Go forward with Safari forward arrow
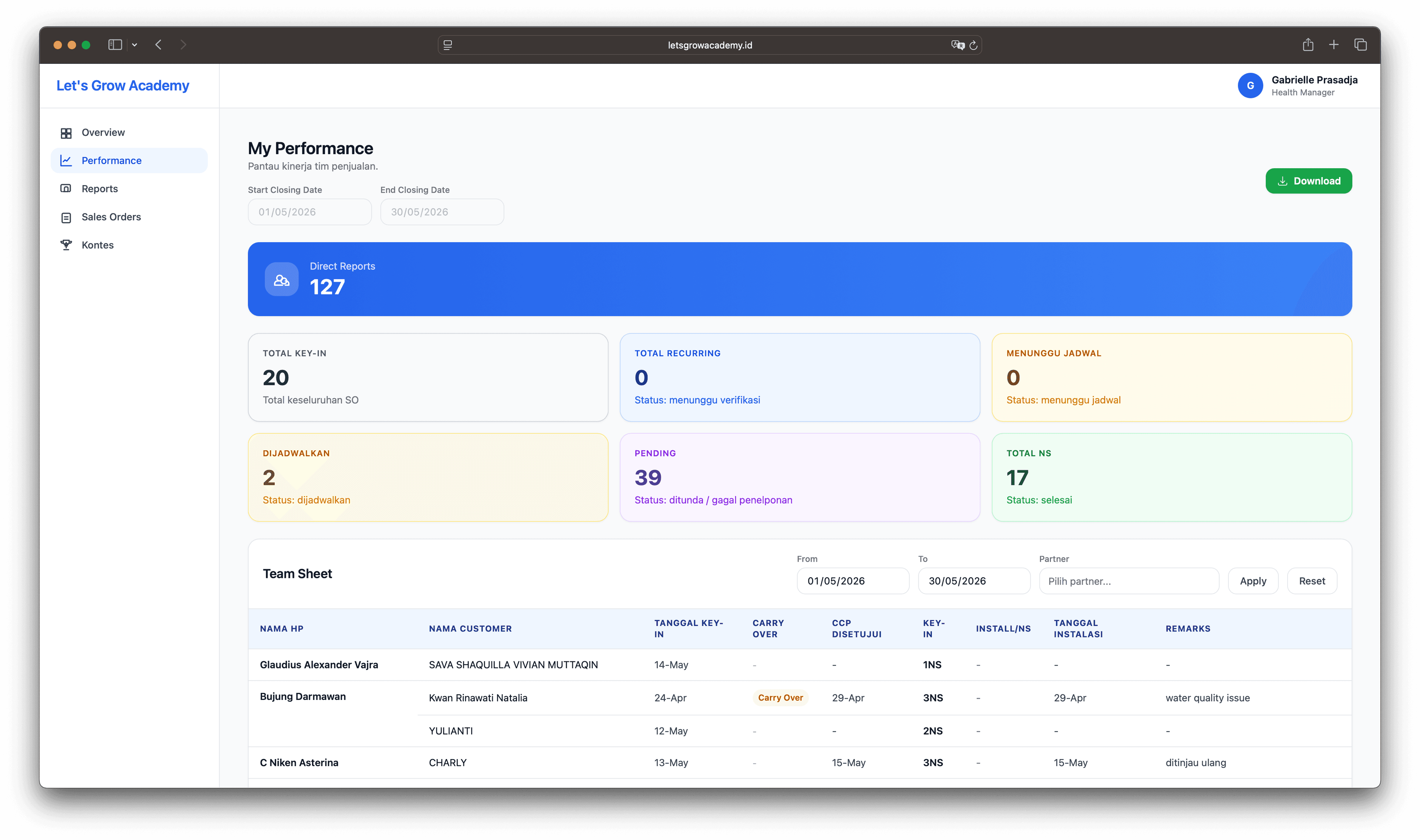1420x840 pixels. coord(183,45)
